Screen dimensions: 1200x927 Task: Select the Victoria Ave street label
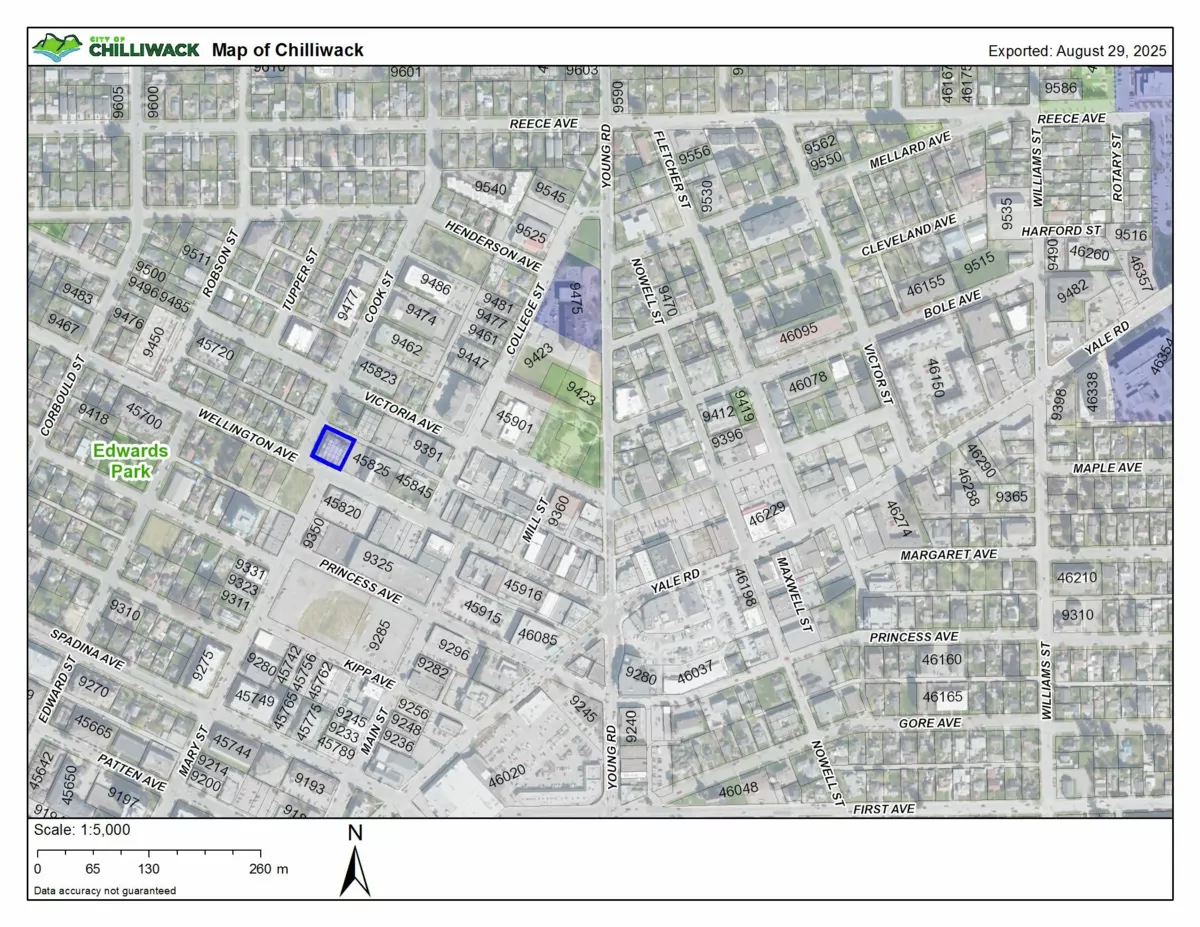coord(402,412)
